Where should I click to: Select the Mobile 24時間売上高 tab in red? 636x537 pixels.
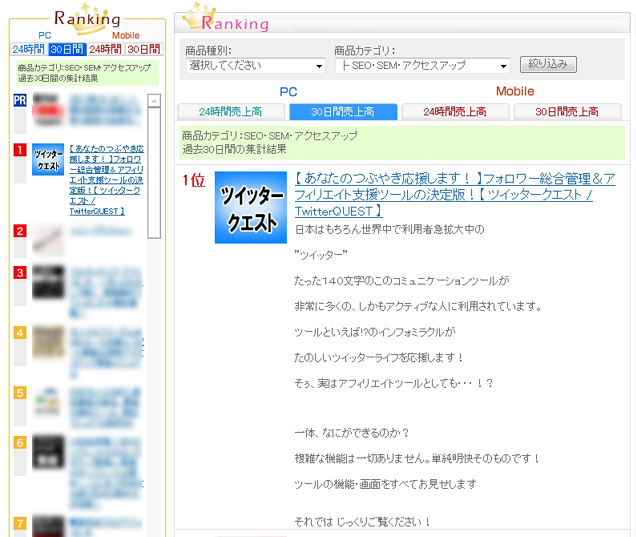(455, 112)
